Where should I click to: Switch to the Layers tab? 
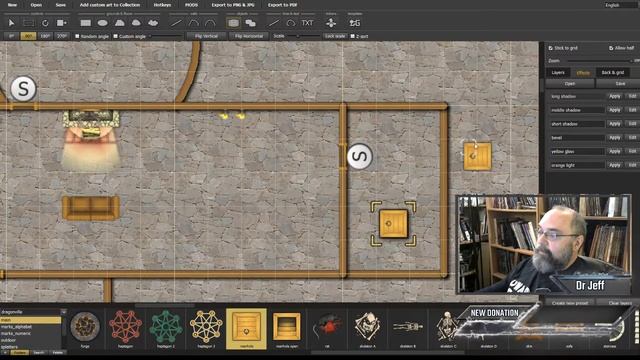pos(558,73)
